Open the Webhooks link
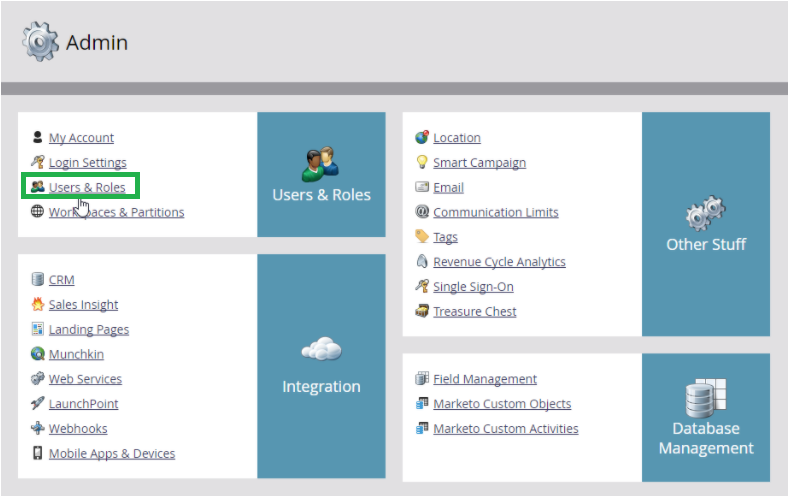Viewport: 788px width, 496px height. click(78, 429)
